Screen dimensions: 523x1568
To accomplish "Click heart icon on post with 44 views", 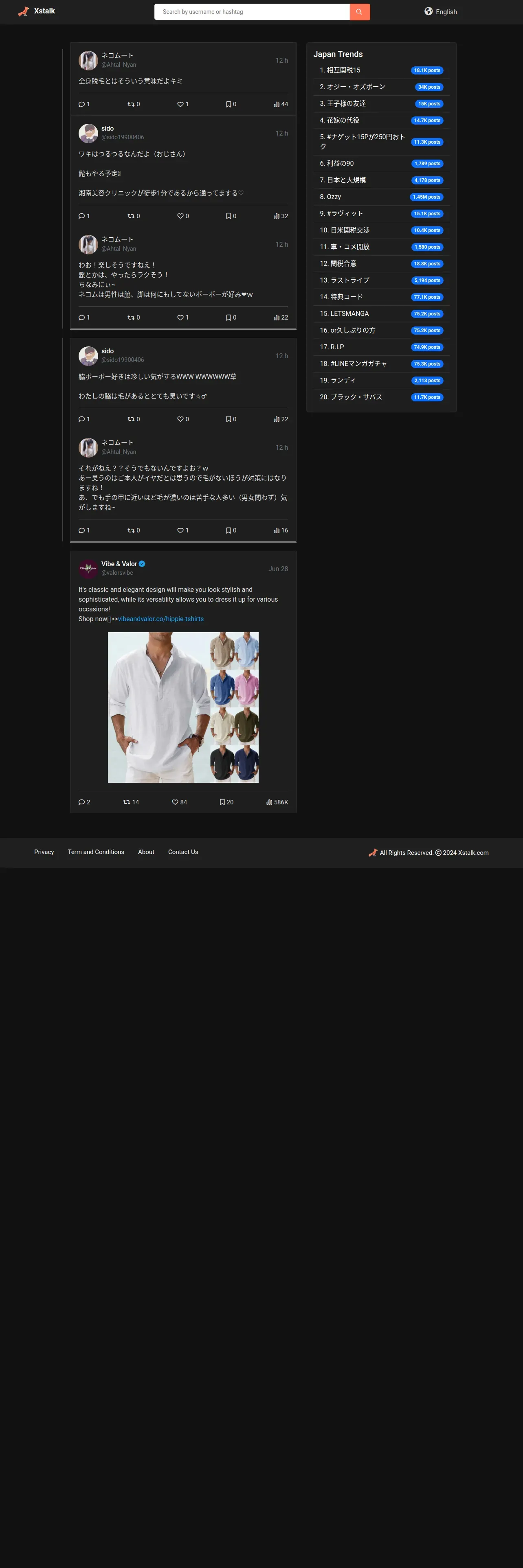I will point(180,104).
